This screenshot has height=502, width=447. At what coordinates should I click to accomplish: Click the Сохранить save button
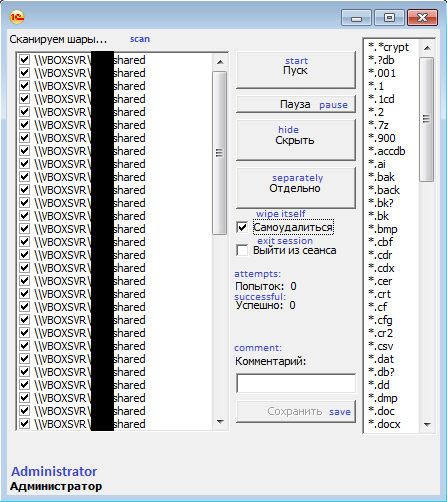coord(296,412)
